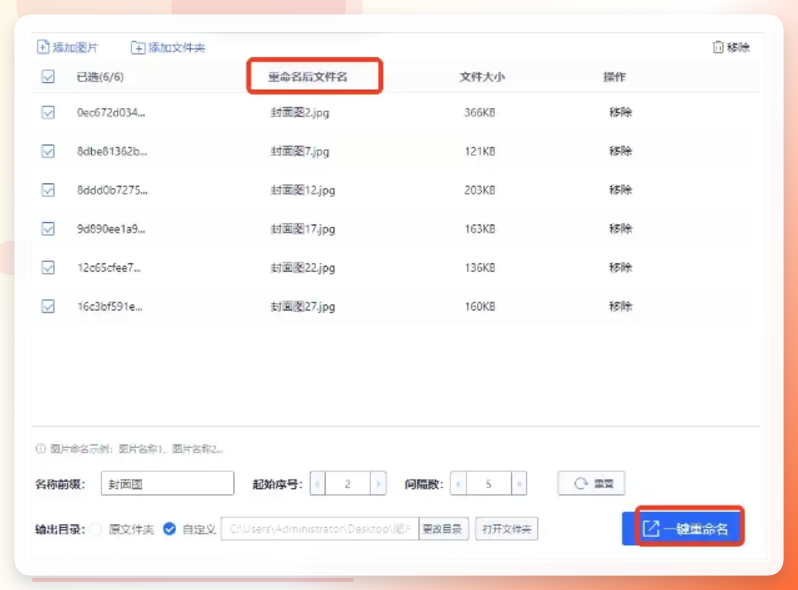Click the 添加图片 button label
798x590 pixels.
point(75,48)
